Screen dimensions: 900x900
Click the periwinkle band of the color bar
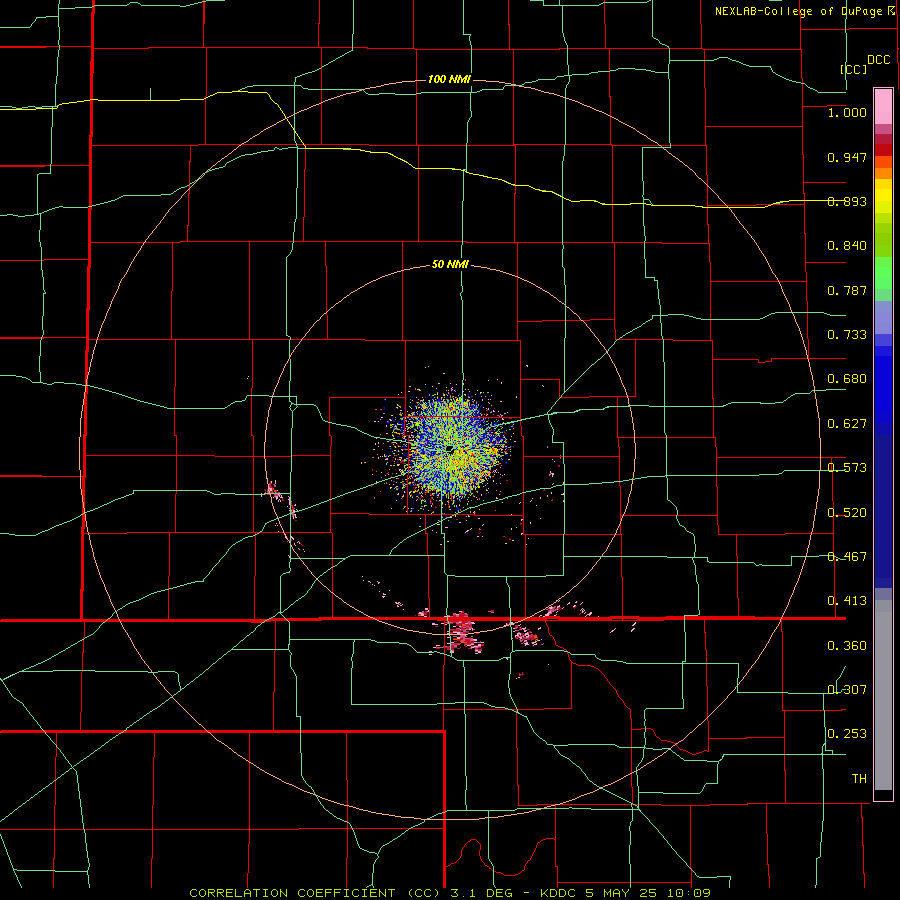tap(883, 317)
